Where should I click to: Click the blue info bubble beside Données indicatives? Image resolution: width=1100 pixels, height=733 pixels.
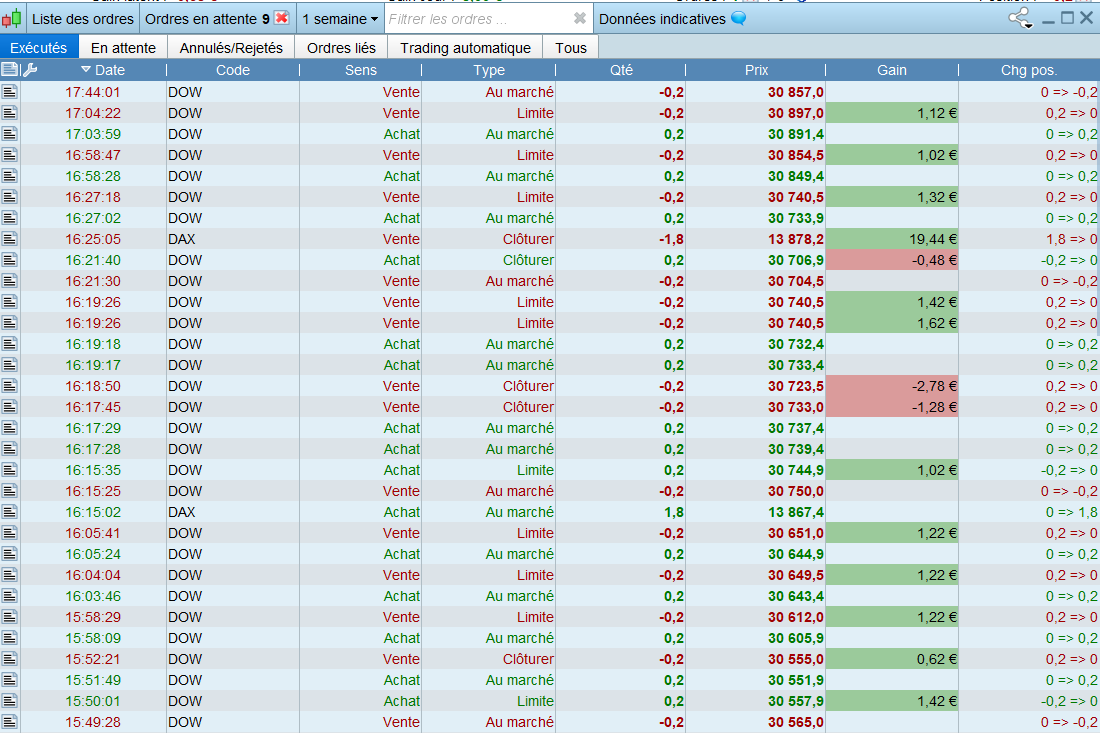point(739,18)
